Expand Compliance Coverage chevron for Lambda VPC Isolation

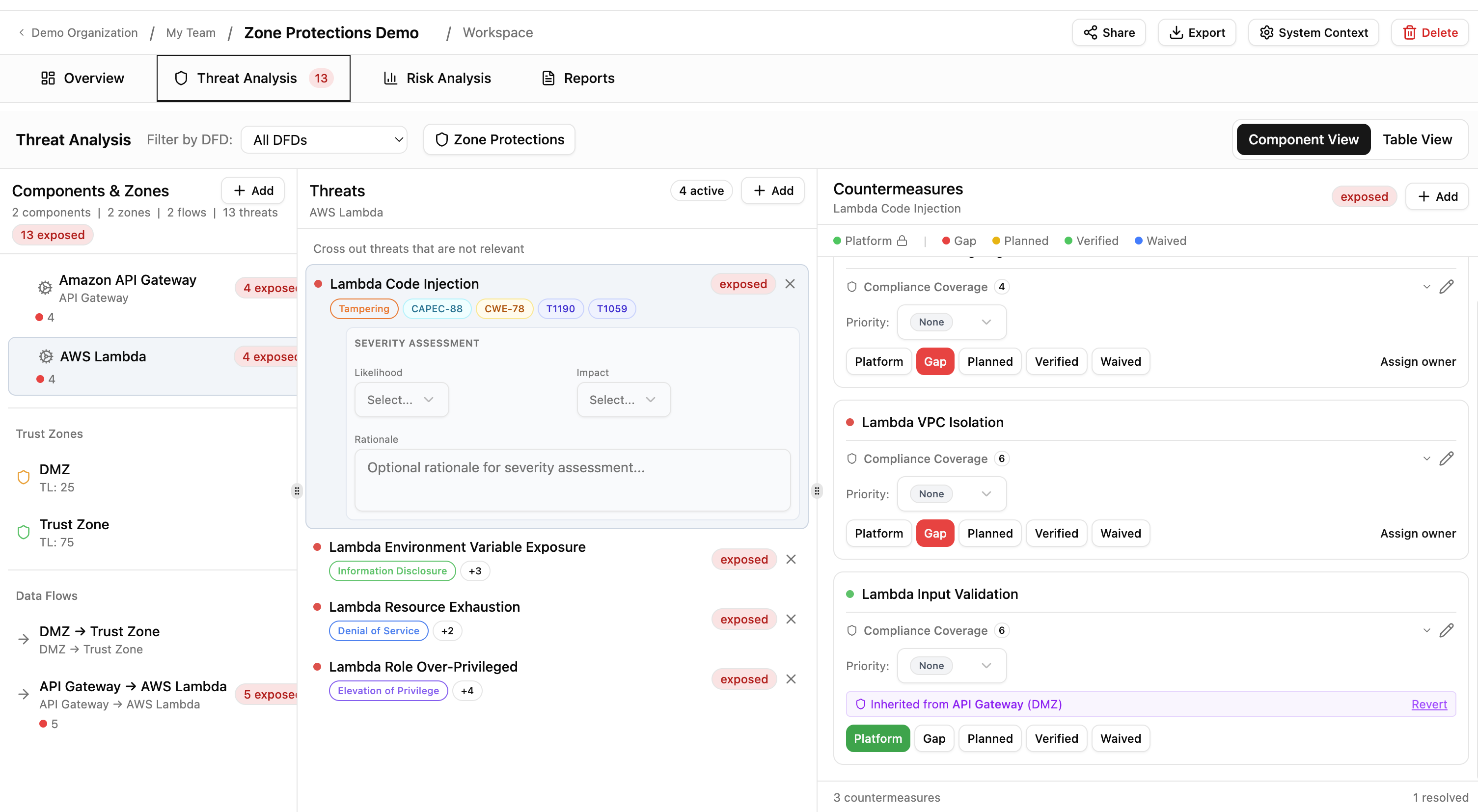click(1426, 458)
